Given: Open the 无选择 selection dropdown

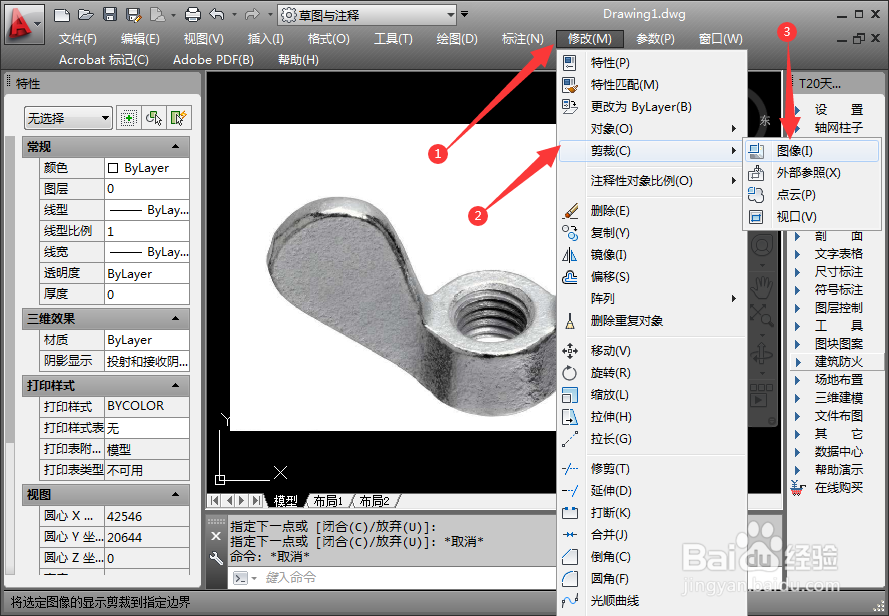Looking at the screenshot, I should tap(68, 118).
